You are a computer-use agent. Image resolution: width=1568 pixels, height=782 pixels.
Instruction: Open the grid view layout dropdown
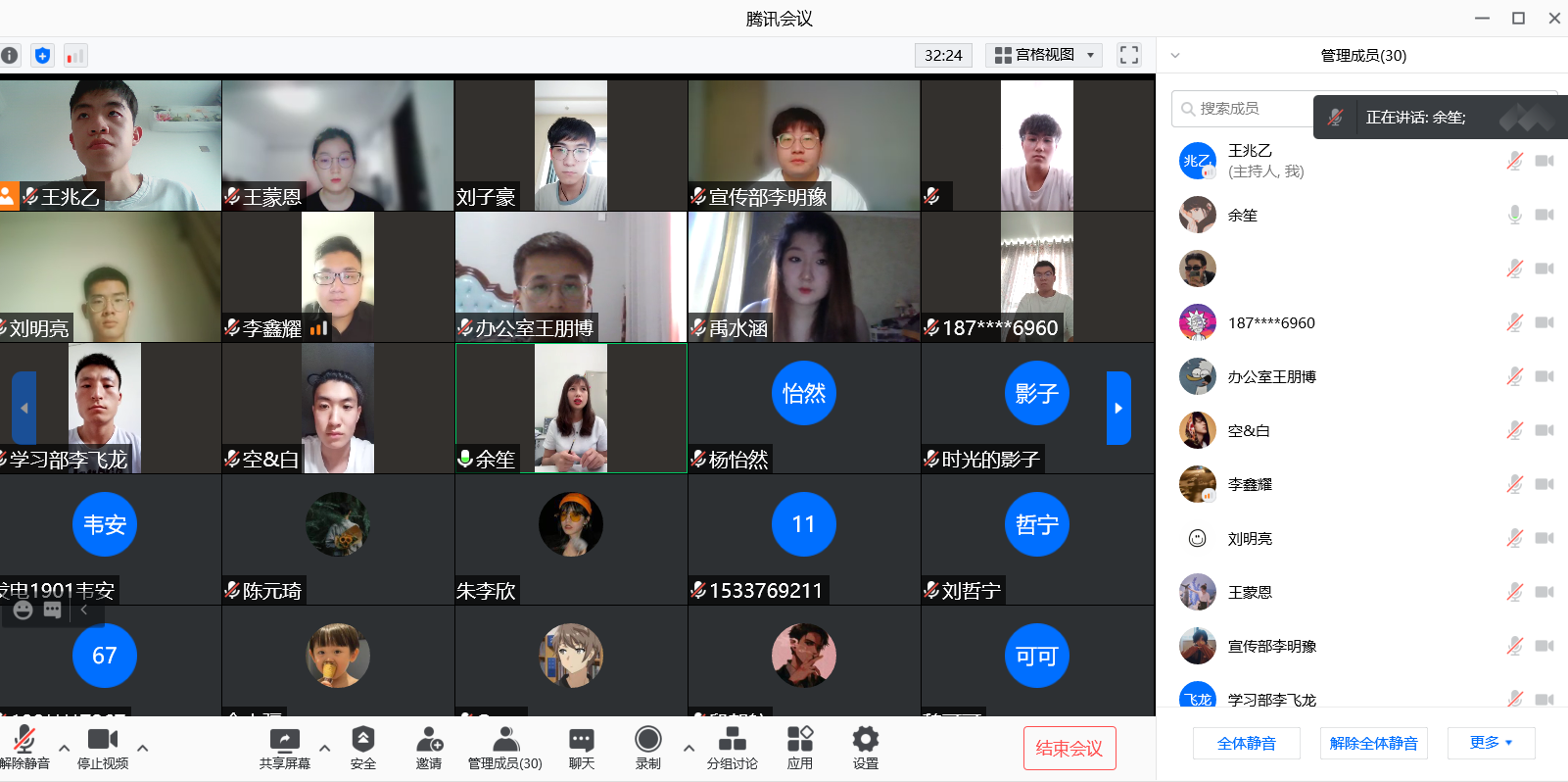pos(1045,55)
